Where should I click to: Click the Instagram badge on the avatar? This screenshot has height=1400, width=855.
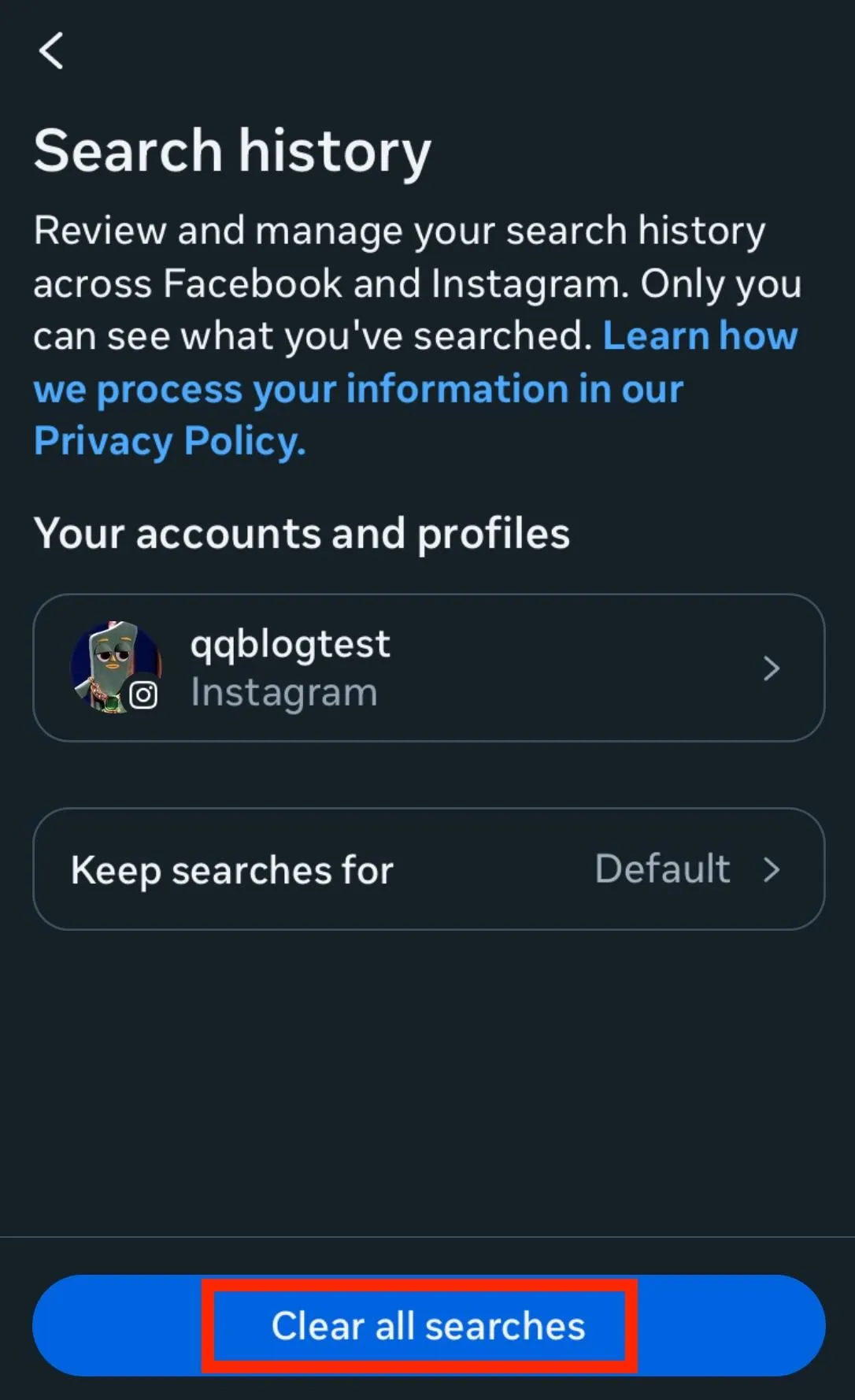click(x=143, y=694)
